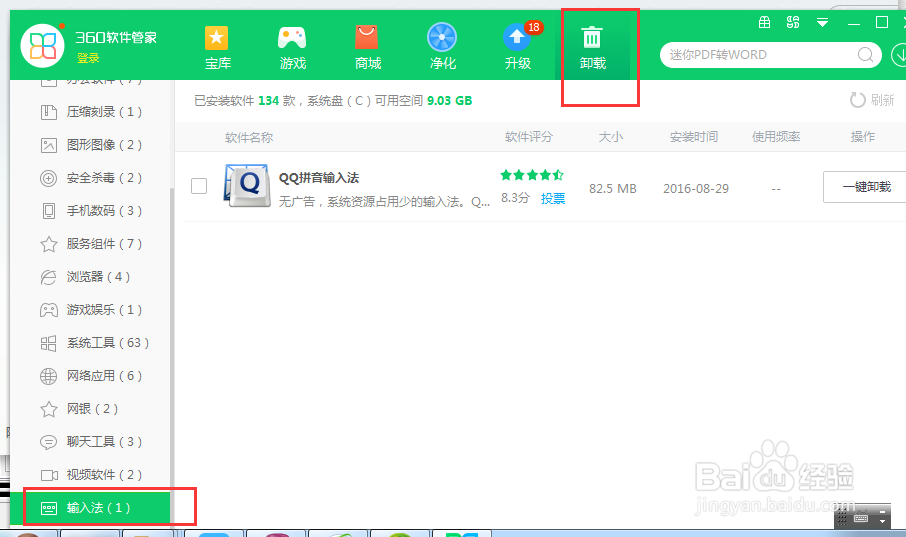Select the 服务组件 (7) category

coord(91,244)
